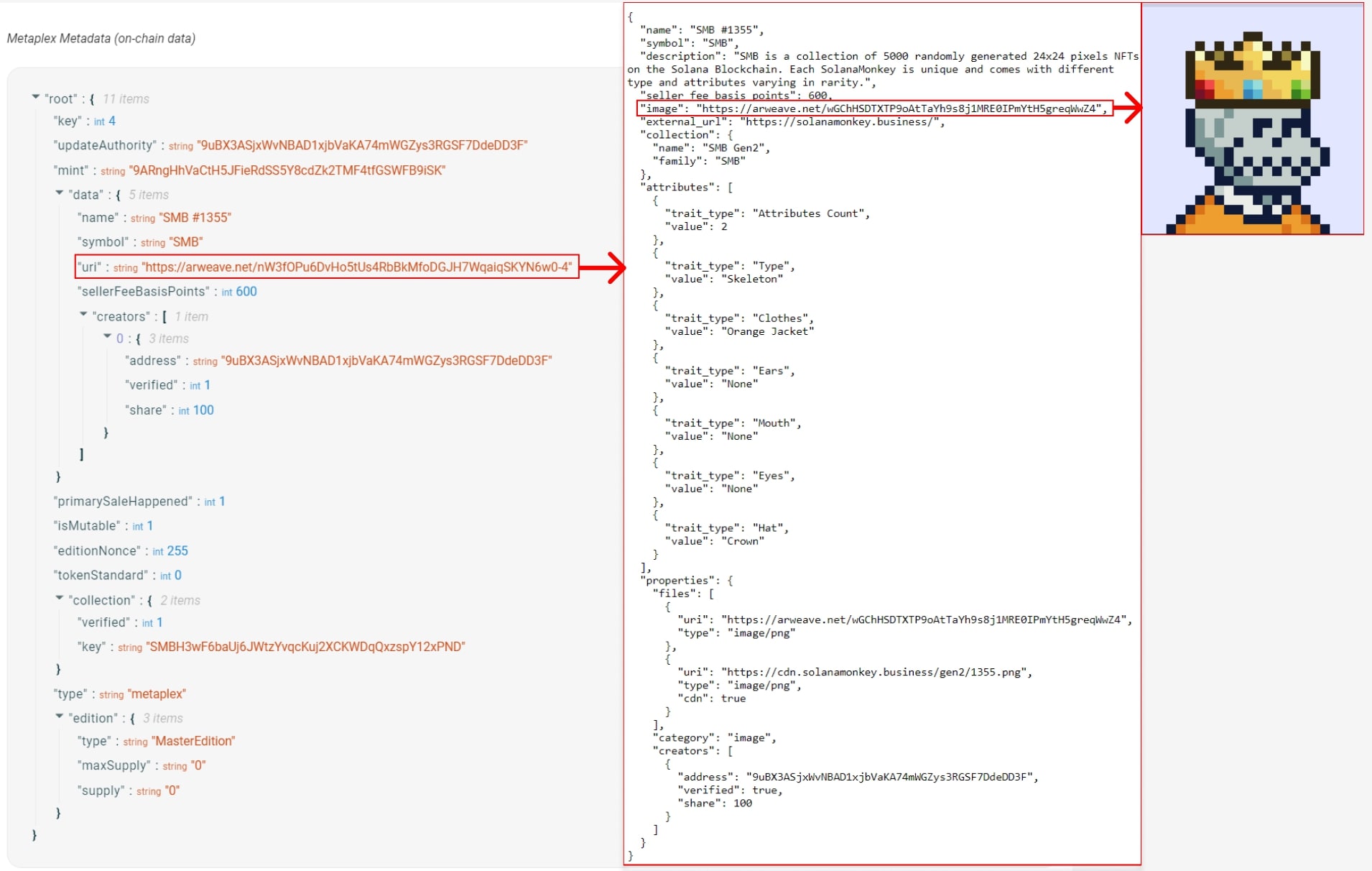Click the sellerFeeBasisPoints value 600

(x=246, y=292)
